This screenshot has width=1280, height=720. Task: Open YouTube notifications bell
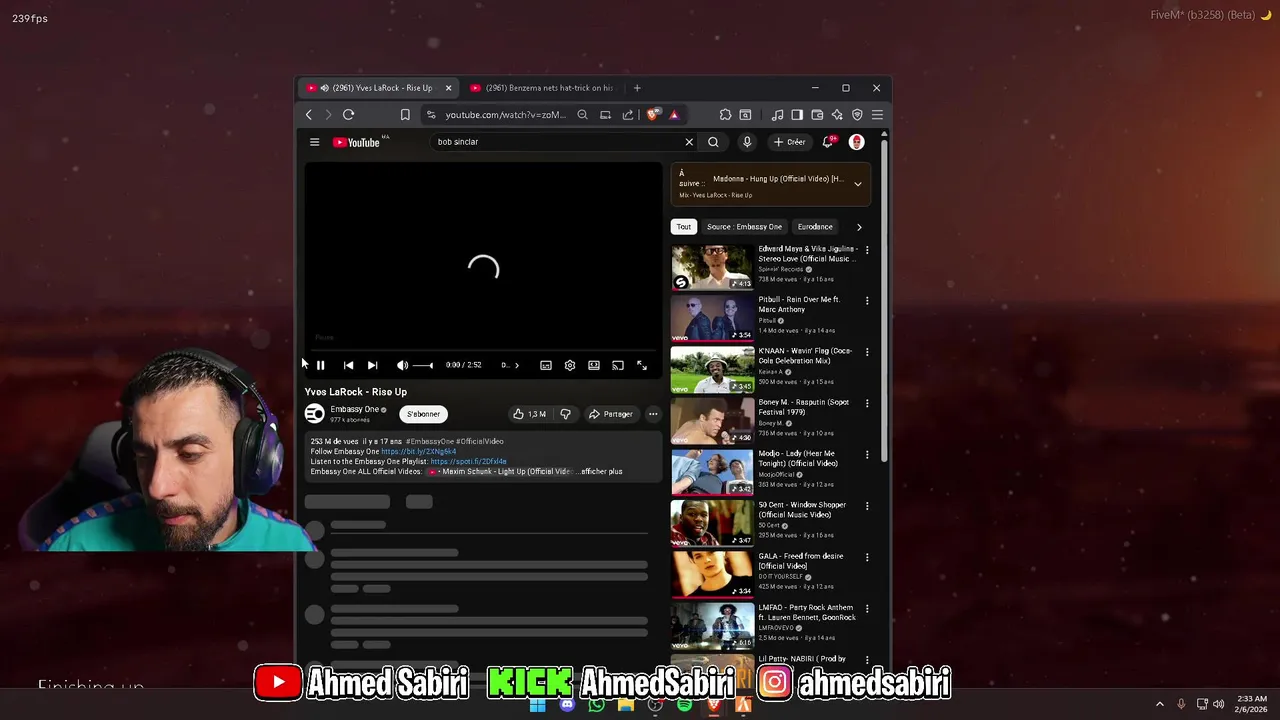tap(827, 142)
